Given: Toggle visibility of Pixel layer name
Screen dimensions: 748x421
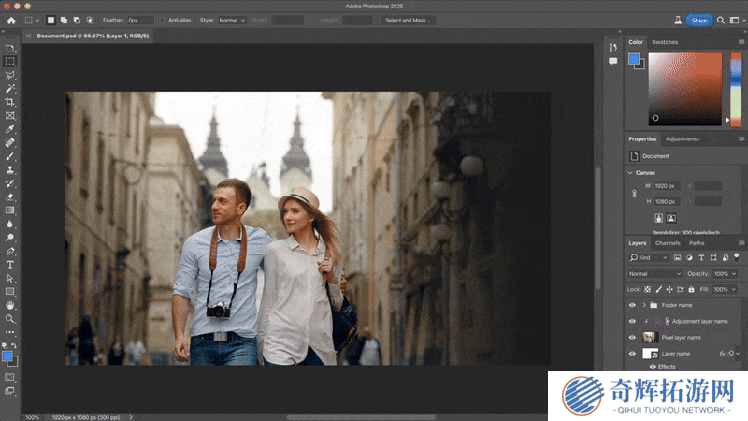Looking at the screenshot, I should pyautogui.click(x=632, y=338).
